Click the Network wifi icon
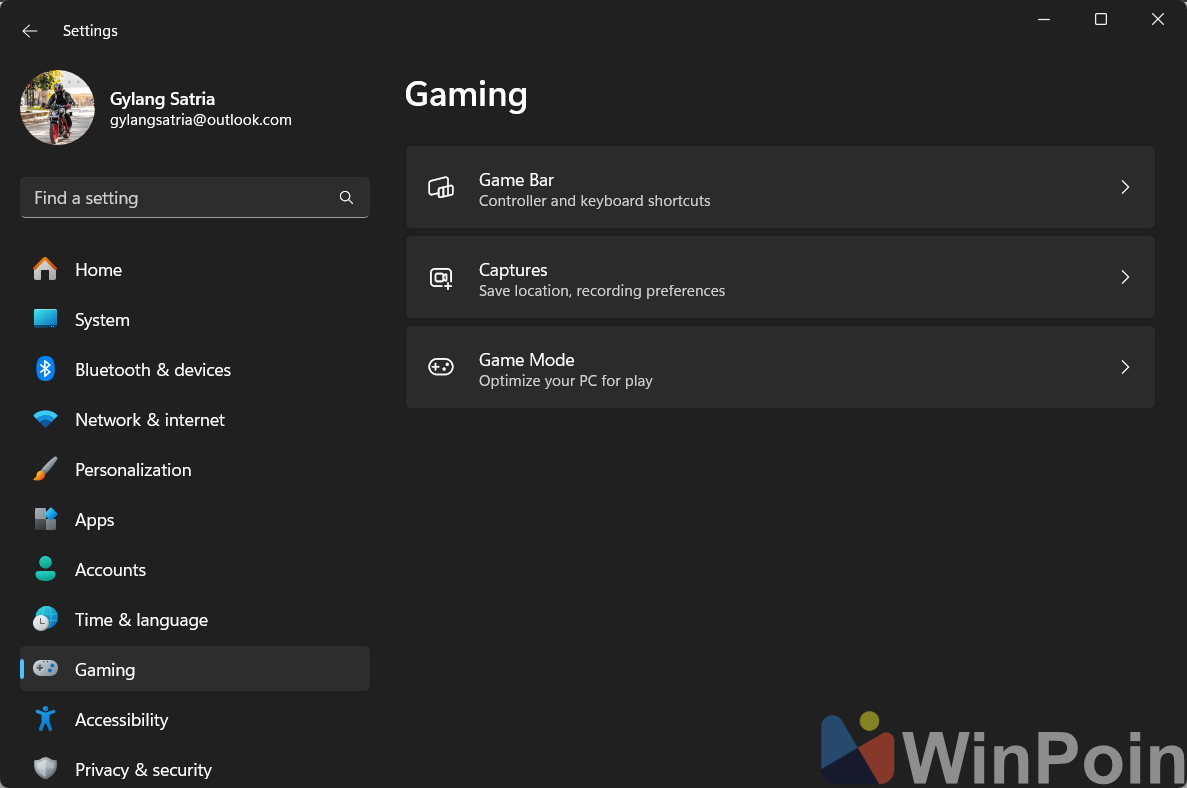 [x=45, y=419]
